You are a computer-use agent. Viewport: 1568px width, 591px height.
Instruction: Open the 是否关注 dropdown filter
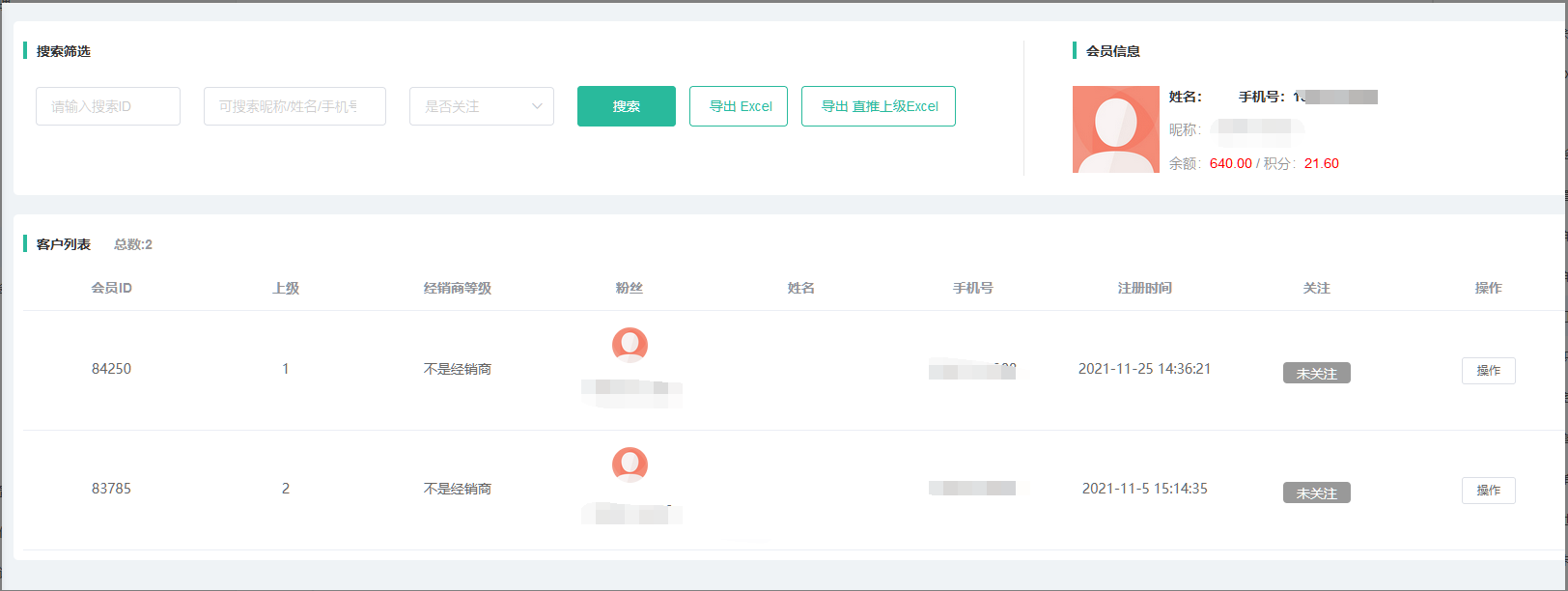point(481,106)
